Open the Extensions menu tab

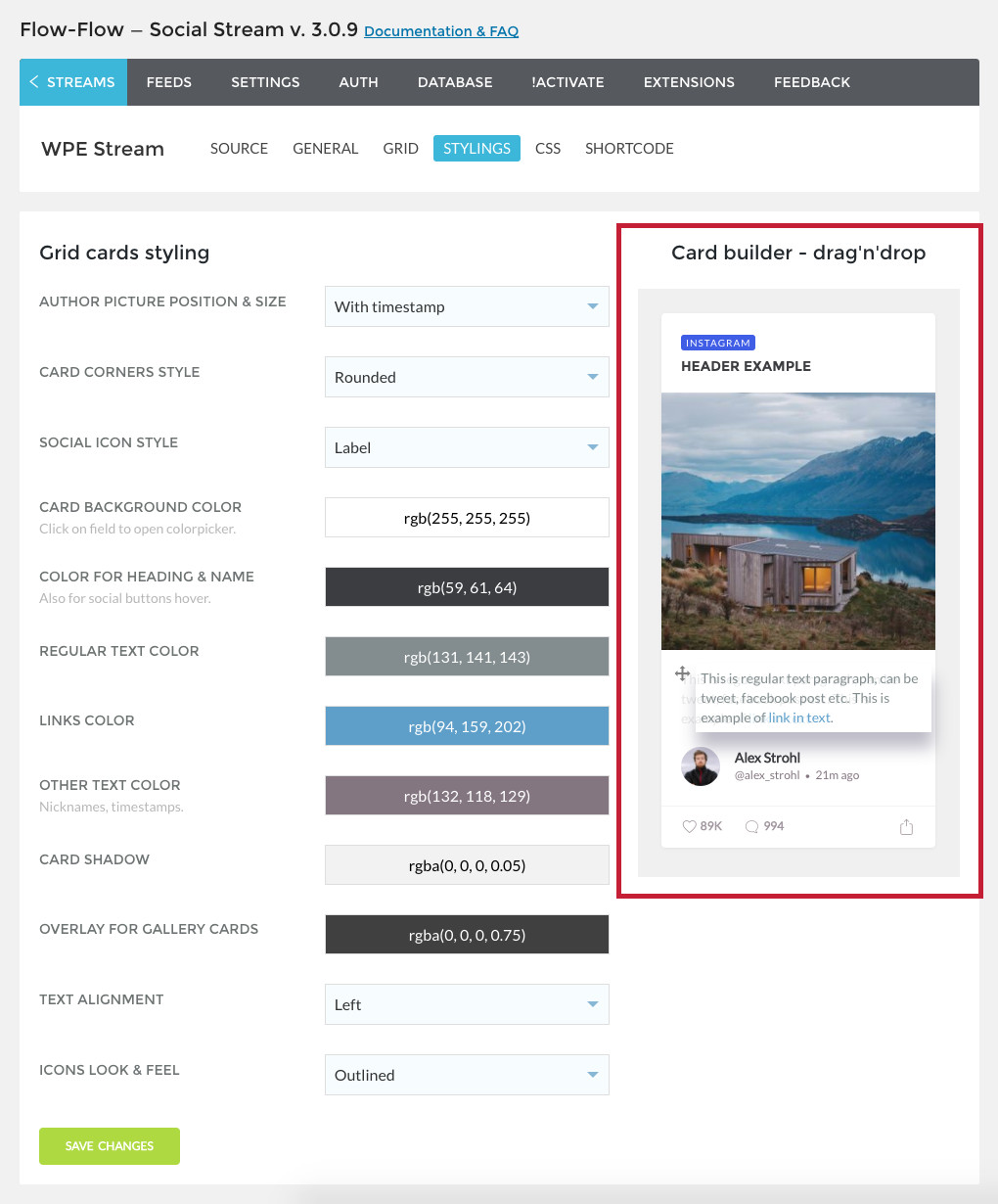pyautogui.click(x=689, y=82)
